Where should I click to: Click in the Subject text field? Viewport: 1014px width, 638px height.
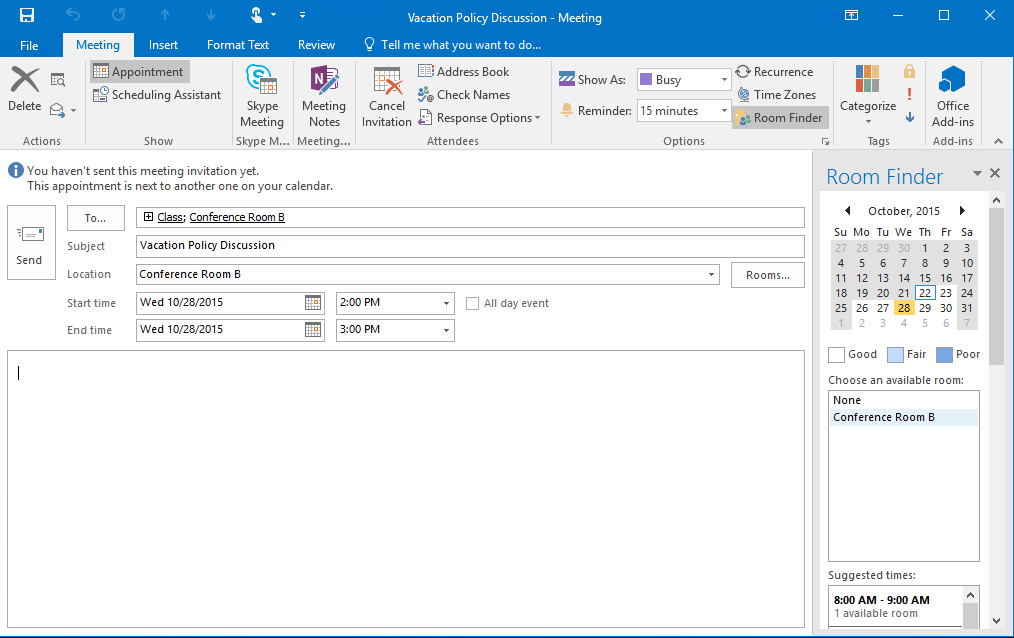tap(470, 246)
